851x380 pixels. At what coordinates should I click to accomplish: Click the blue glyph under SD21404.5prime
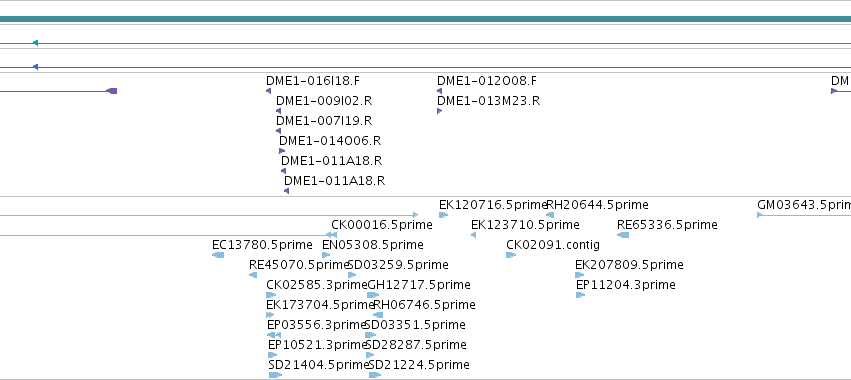click(275, 375)
